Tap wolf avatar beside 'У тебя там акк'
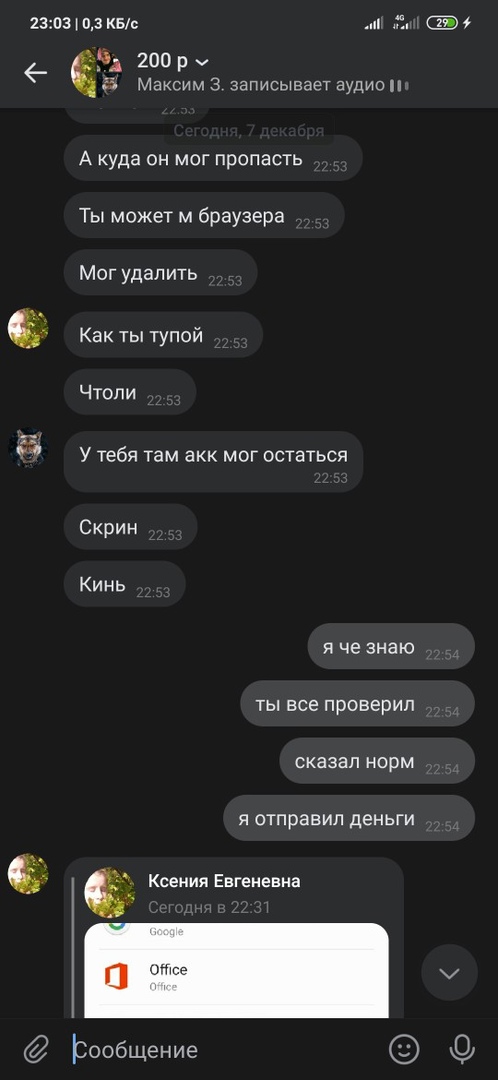This screenshot has width=498, height=1080. coord(28,448)
